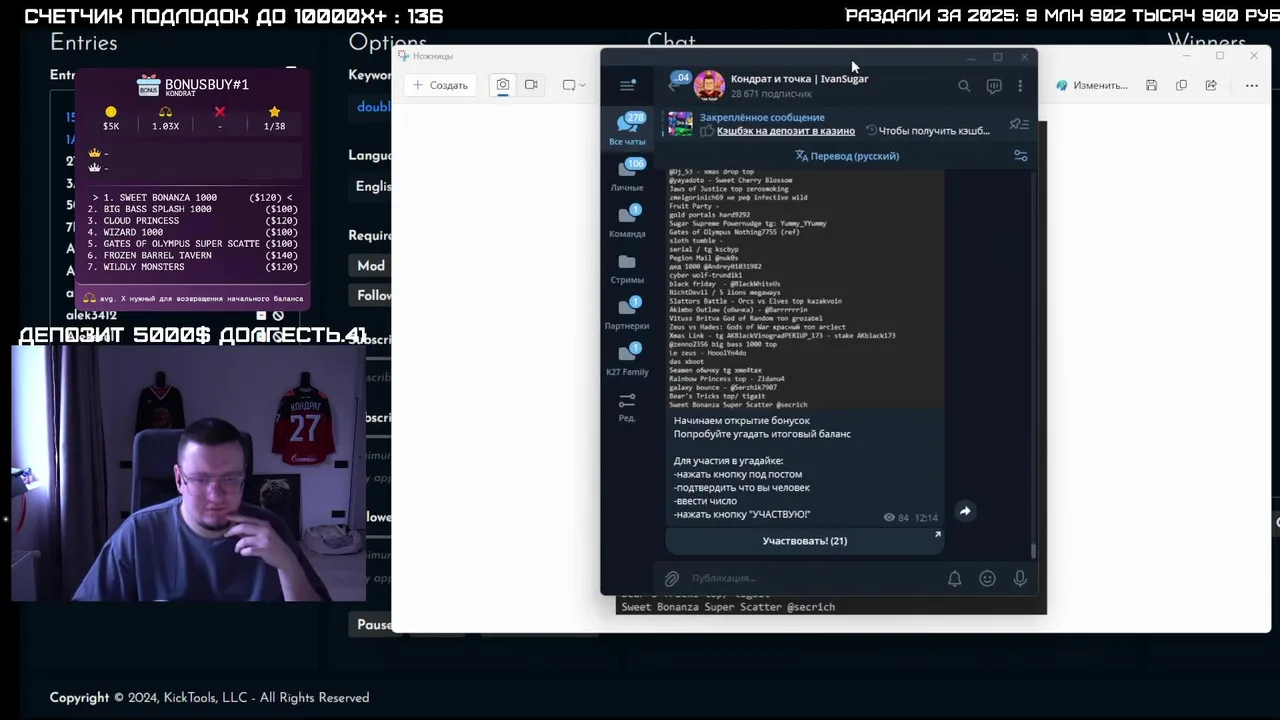Open Telegram channel three-dot options menu
Screen dimensions: 1280x720
(1020, 86)
